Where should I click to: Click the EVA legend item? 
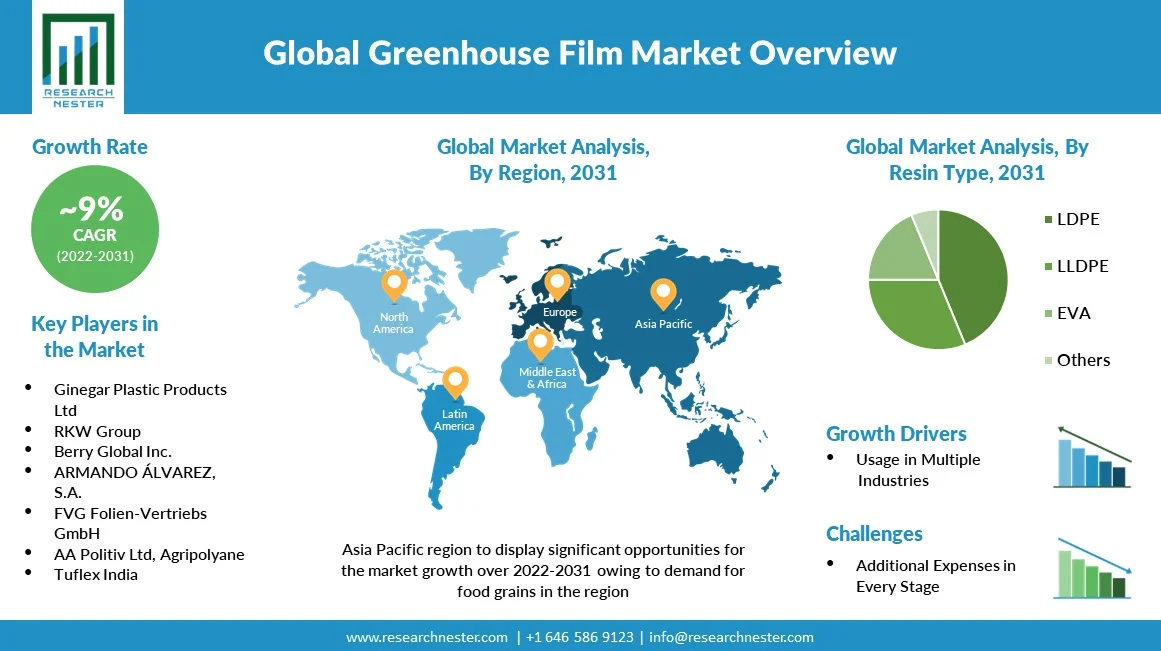pyautogui.click(x=1073, y=313)
